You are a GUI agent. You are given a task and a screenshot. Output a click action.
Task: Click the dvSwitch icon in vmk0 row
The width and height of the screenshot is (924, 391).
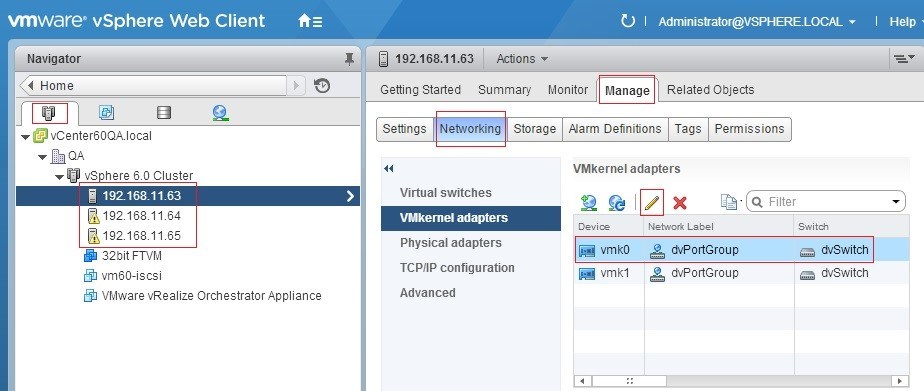pos(807,251)
